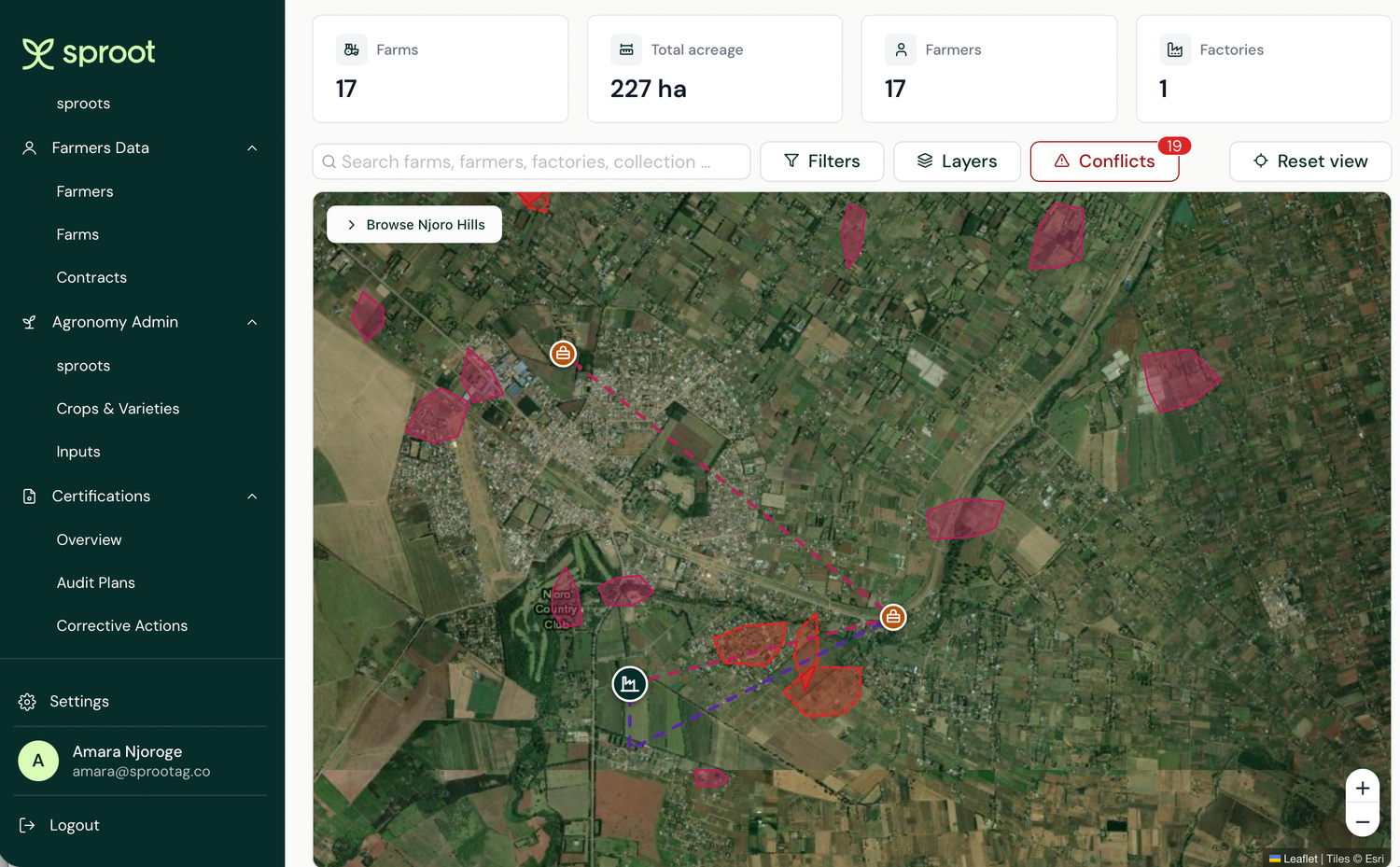This screenshot has height=867, width=1400.
Task: Open Certifications Overview page
Action: 89,539
